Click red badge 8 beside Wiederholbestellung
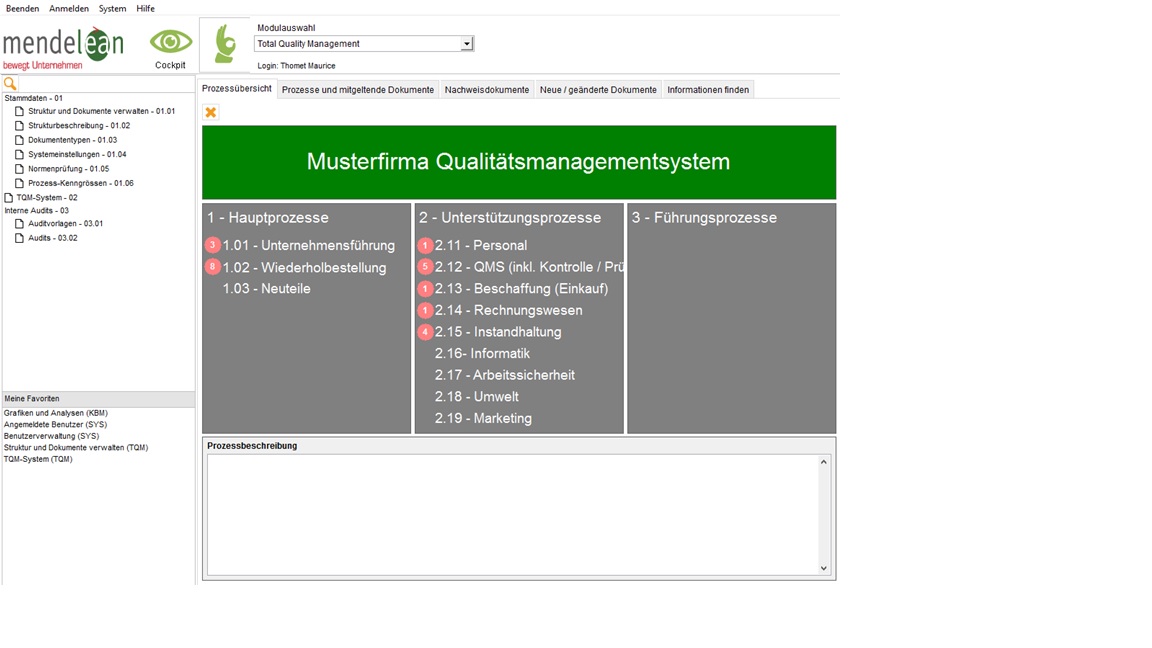The image size is (1152, 648). point(212,267)
